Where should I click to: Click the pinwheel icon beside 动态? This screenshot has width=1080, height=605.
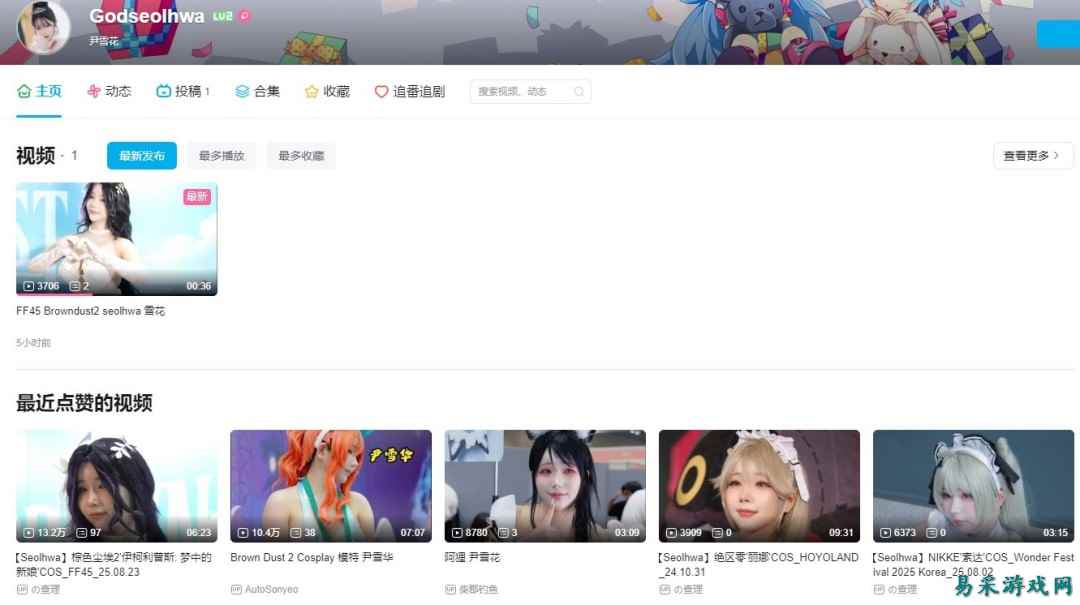click(94, 91)
